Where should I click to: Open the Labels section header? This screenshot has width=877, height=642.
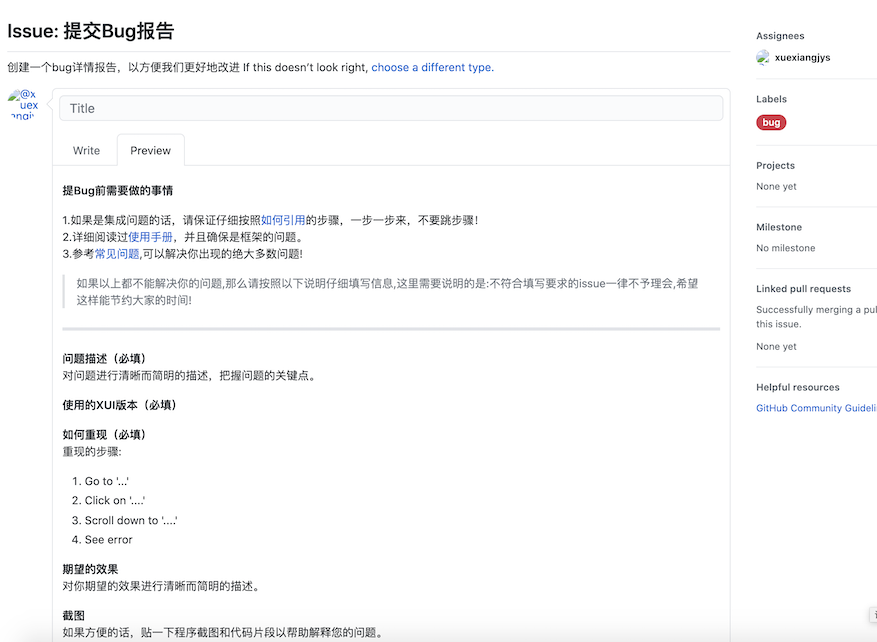771,99
